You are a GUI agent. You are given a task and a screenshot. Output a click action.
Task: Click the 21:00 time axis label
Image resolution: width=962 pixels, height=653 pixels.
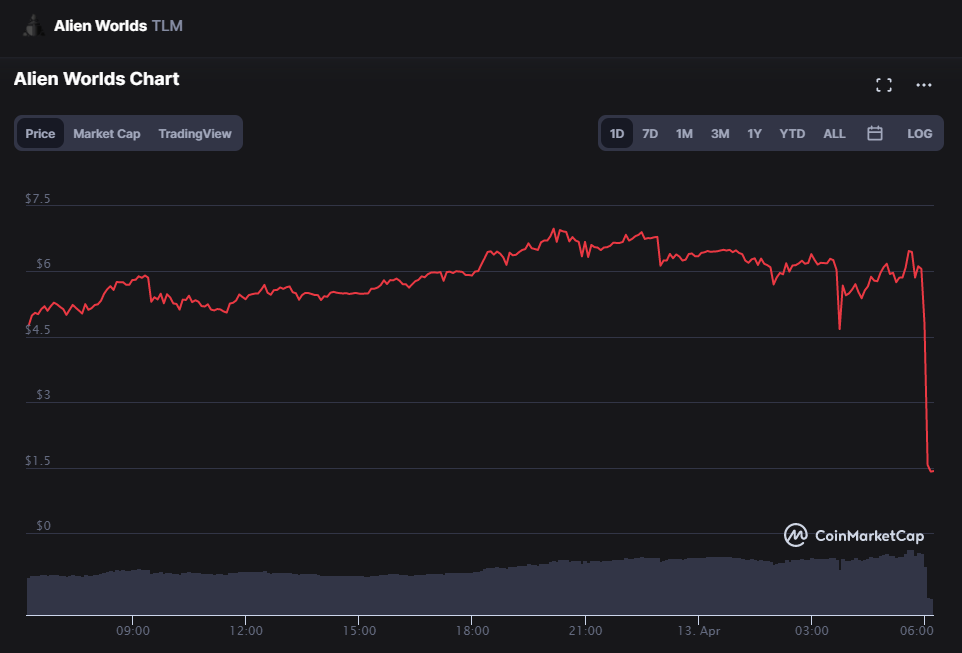[585, 631]
